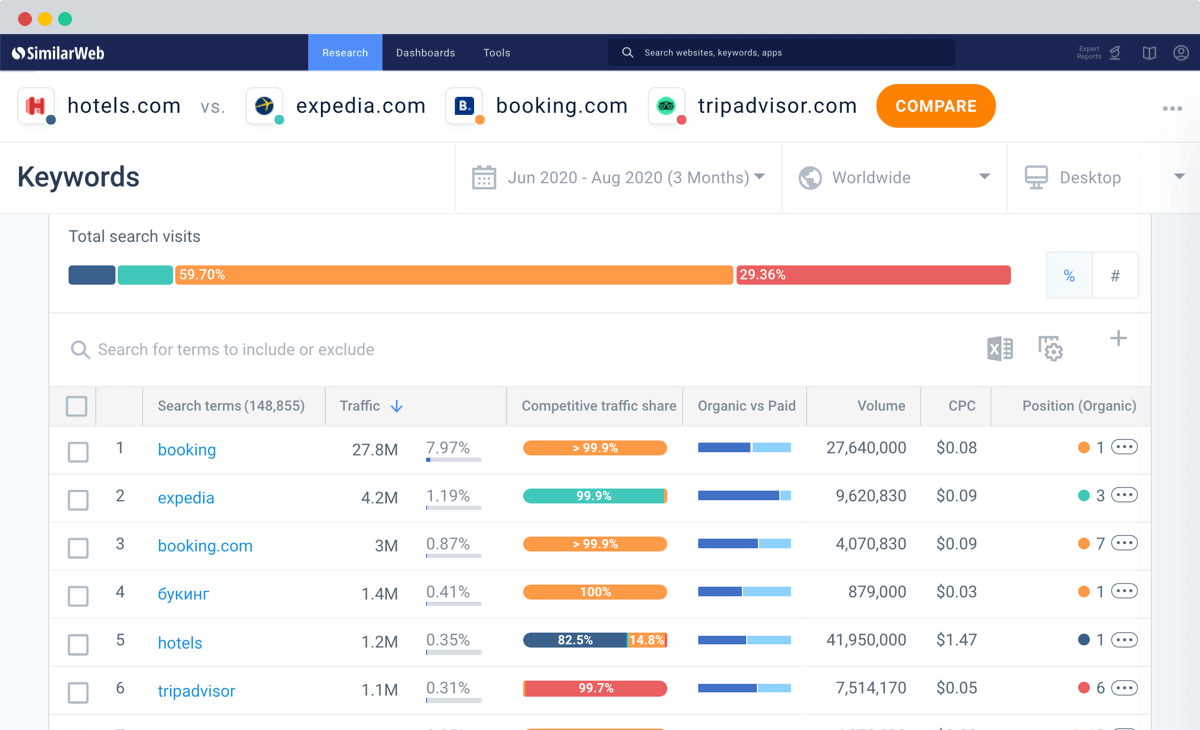Switch to the Dashboards tab

click(x=425, y=53)
